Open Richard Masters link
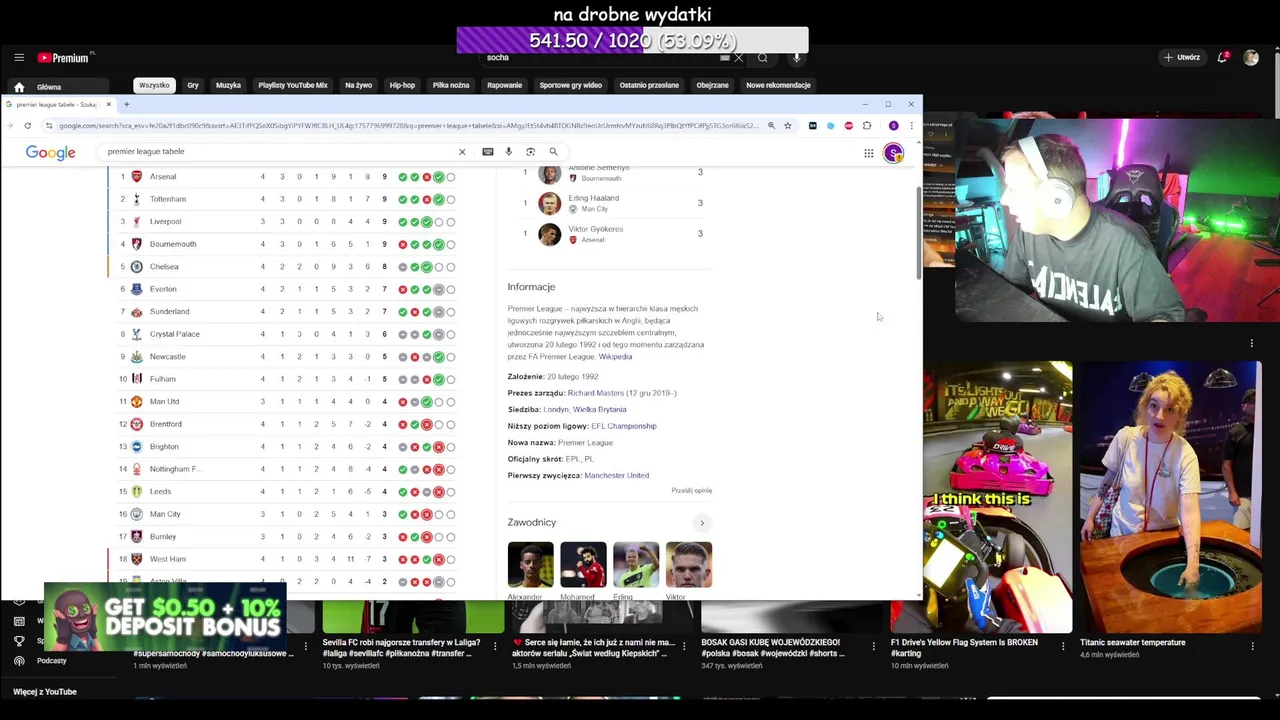Screen dimensions: 1280x720 pyautogui.click(x=595, y=393)
